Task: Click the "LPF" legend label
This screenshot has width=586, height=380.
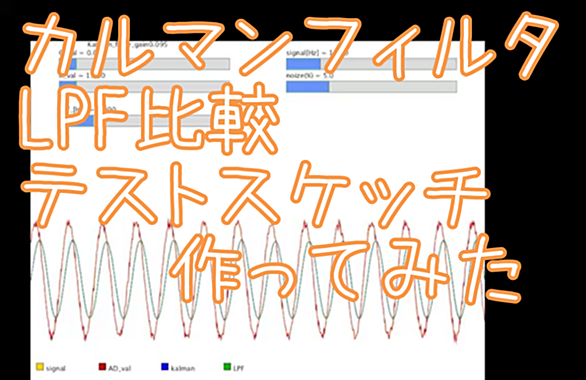Action: click(x=238, y=368)
